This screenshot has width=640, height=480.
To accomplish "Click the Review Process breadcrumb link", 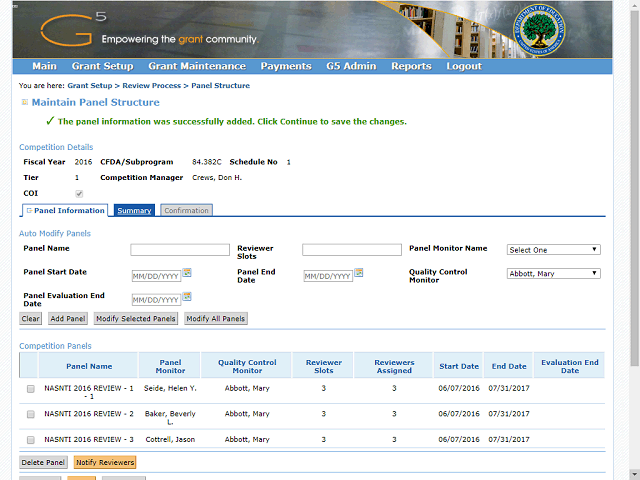I will point(152,86).
